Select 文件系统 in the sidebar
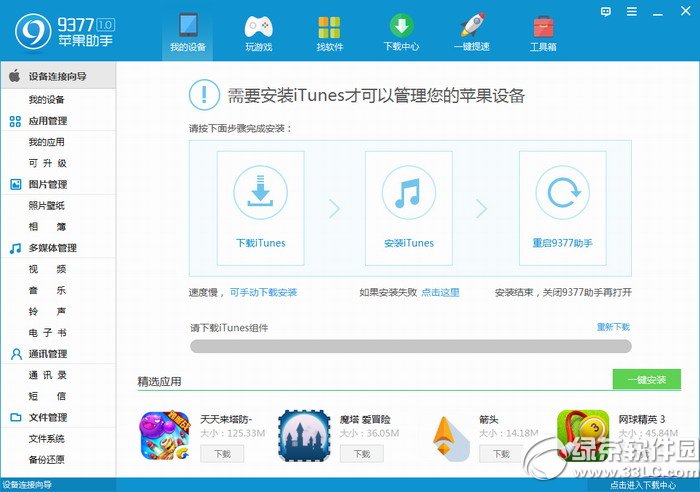The height and width of the screenshot is (492, 700). (46, 438)
